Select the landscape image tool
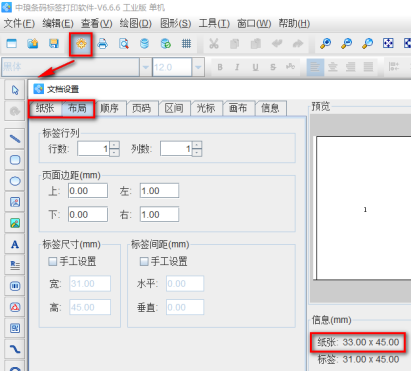 point(15,223)
